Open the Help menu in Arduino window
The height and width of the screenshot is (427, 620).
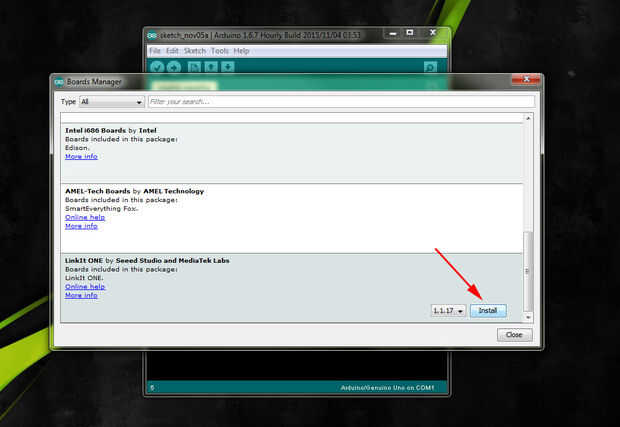point(241,51)
